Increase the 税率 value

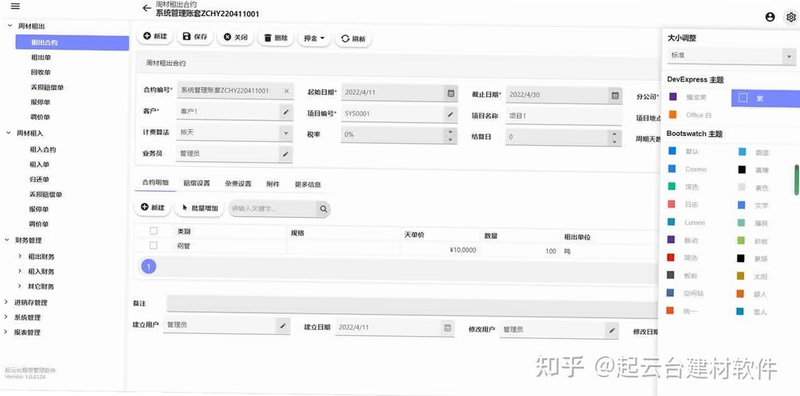[x=450, y=132]
